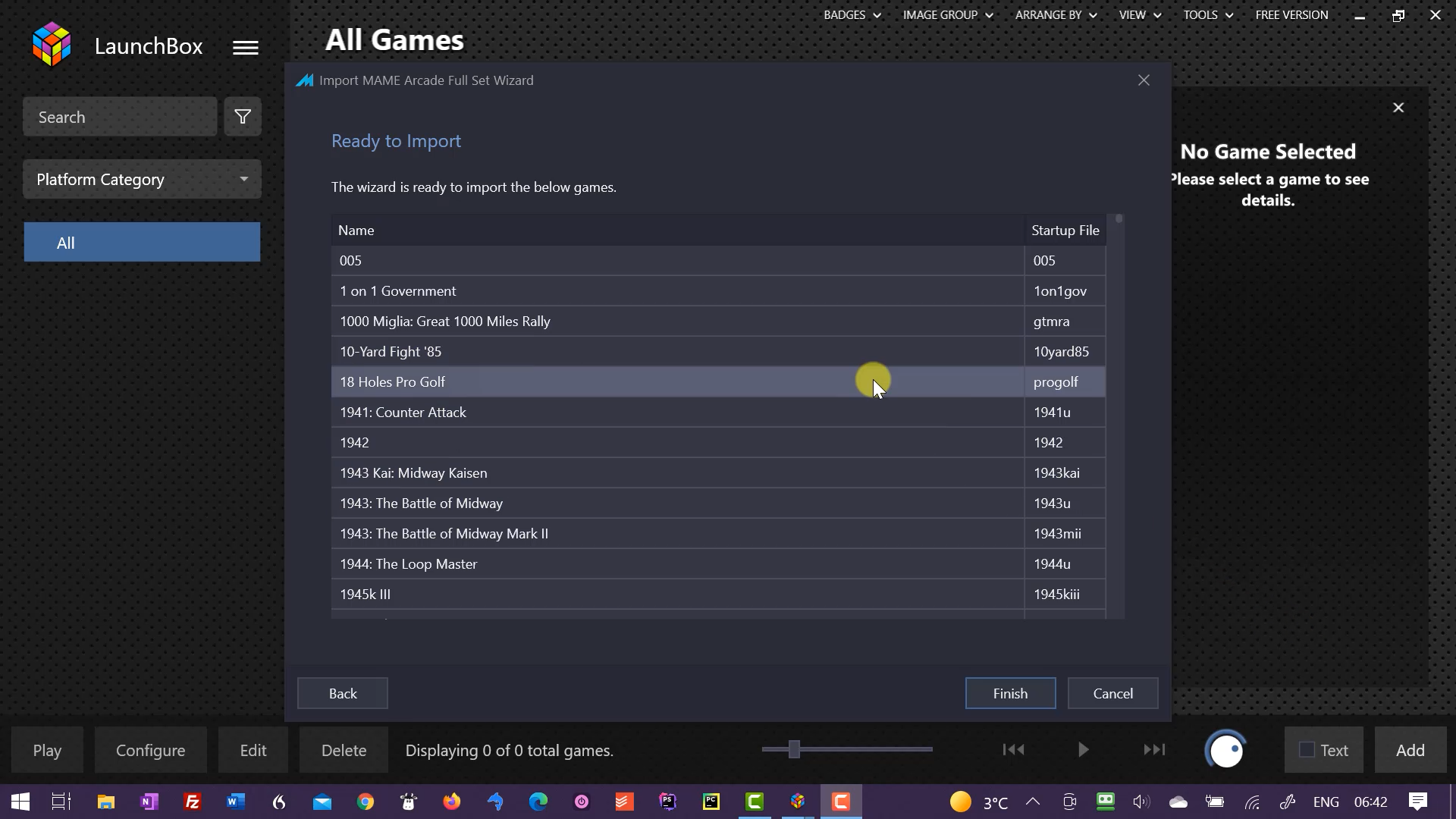Click the image size slider handle
This screenshot has height=819, width=1456.
click(x=794, y=749)
